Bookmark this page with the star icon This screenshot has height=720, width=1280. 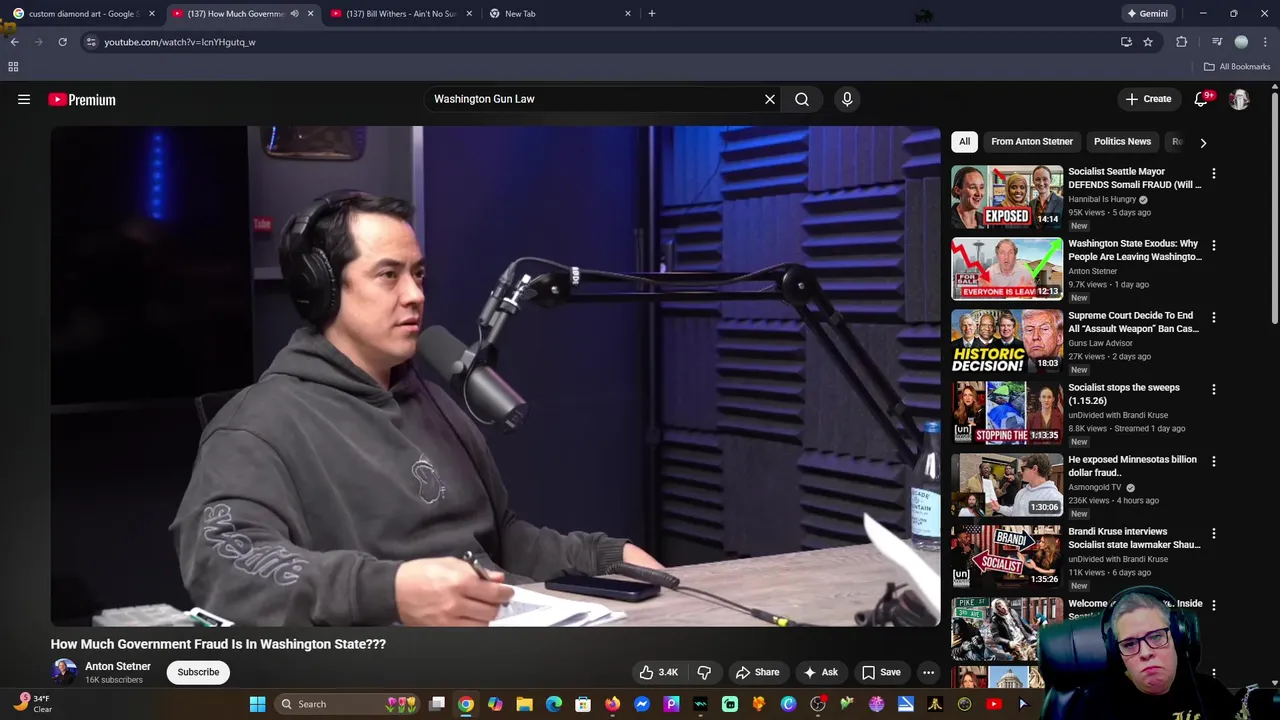pyautogui.click(x=1148, y=42)
